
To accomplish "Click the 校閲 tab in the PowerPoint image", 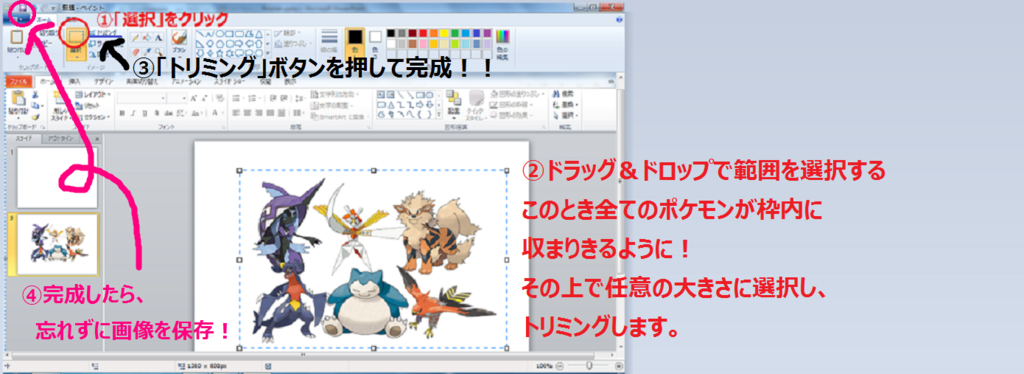I will 264,82.
